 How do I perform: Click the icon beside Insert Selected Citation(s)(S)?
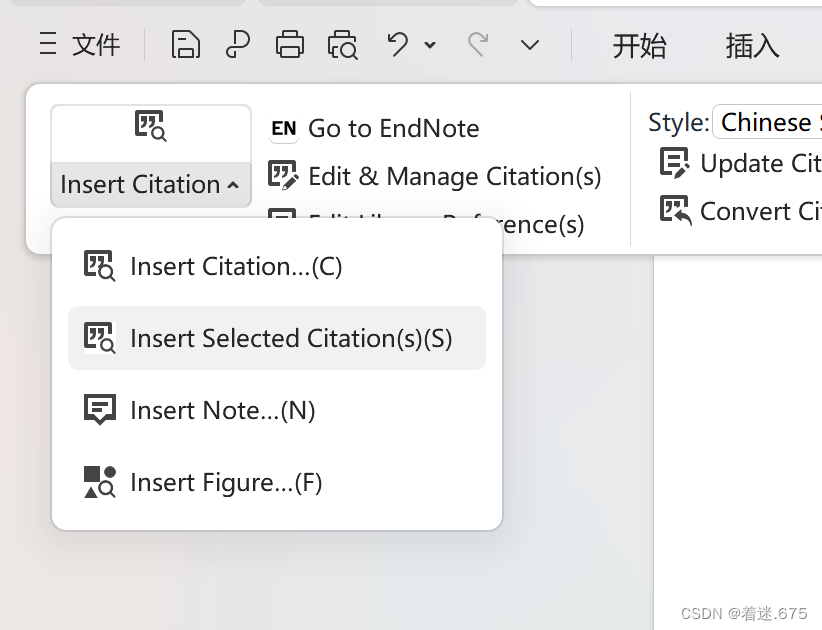[99, 338]
